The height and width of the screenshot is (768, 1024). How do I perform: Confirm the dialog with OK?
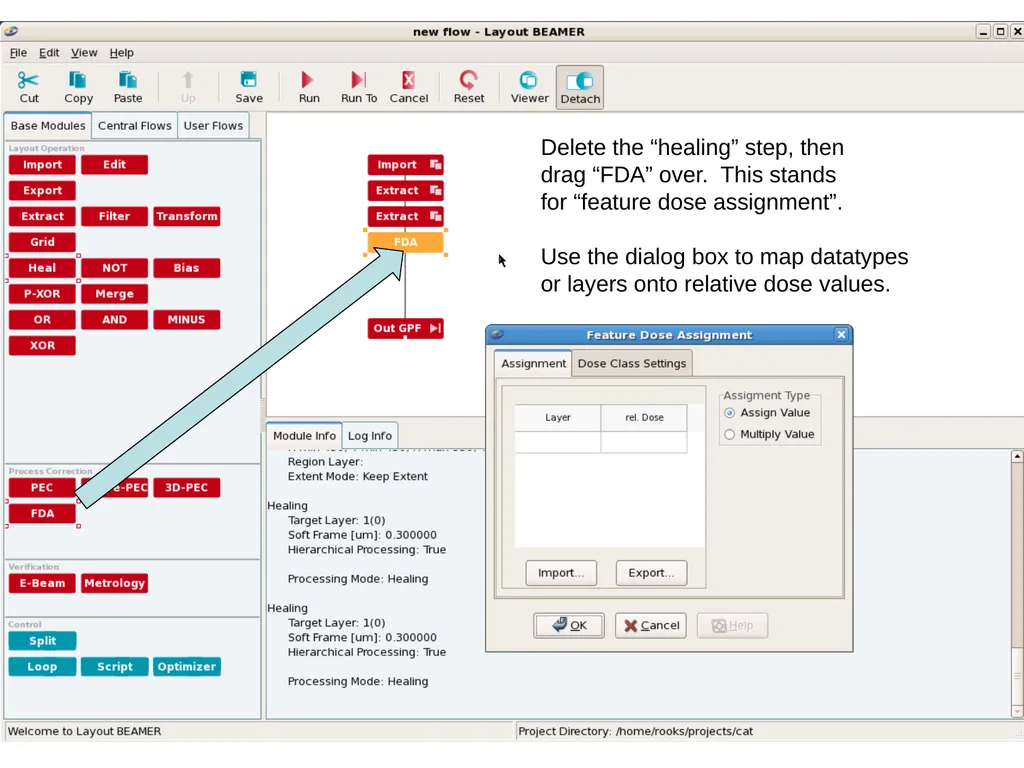pyautogui.click(x=569, y=626)
